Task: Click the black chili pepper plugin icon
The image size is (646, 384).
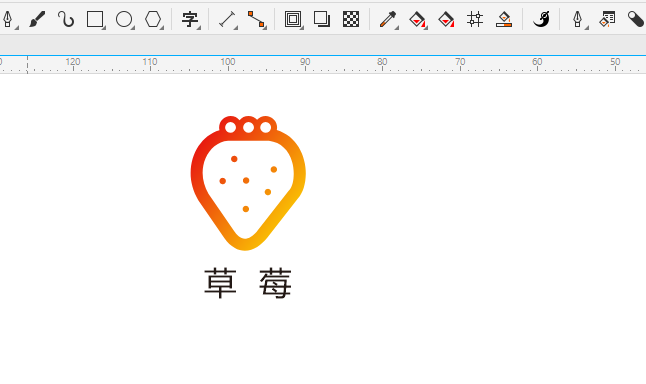Action: (541, 19)
